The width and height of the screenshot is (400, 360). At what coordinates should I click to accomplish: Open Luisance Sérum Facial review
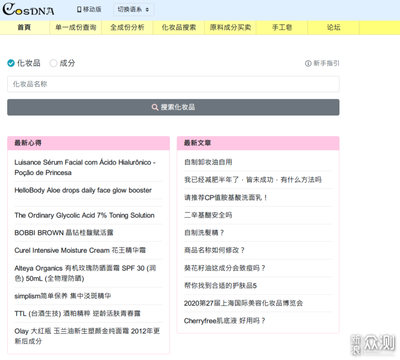[x=85, y=167]
